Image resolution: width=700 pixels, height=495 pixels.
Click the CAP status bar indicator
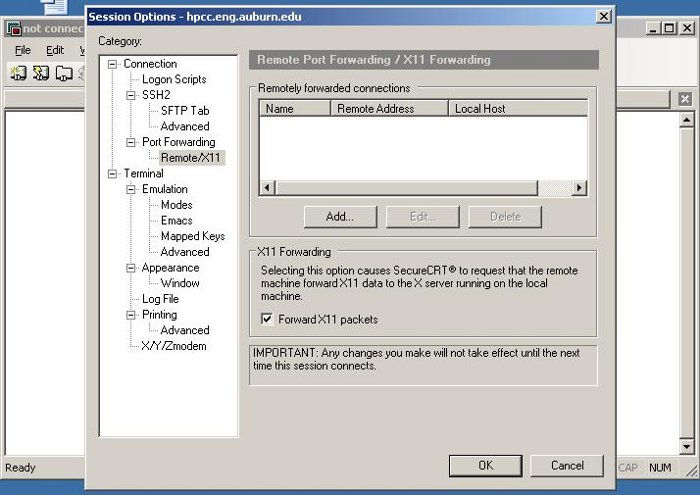click(x=628, y=467)
